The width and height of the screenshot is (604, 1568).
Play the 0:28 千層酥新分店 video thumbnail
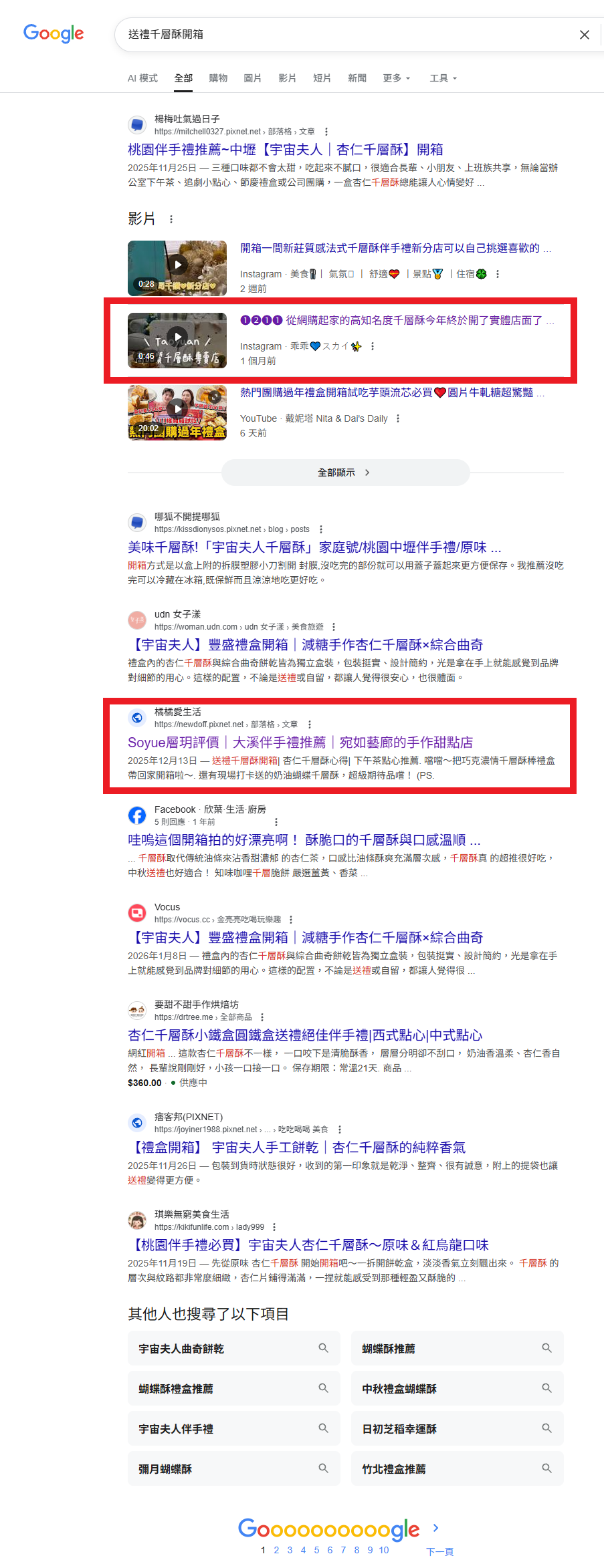(x=177, y=268)
